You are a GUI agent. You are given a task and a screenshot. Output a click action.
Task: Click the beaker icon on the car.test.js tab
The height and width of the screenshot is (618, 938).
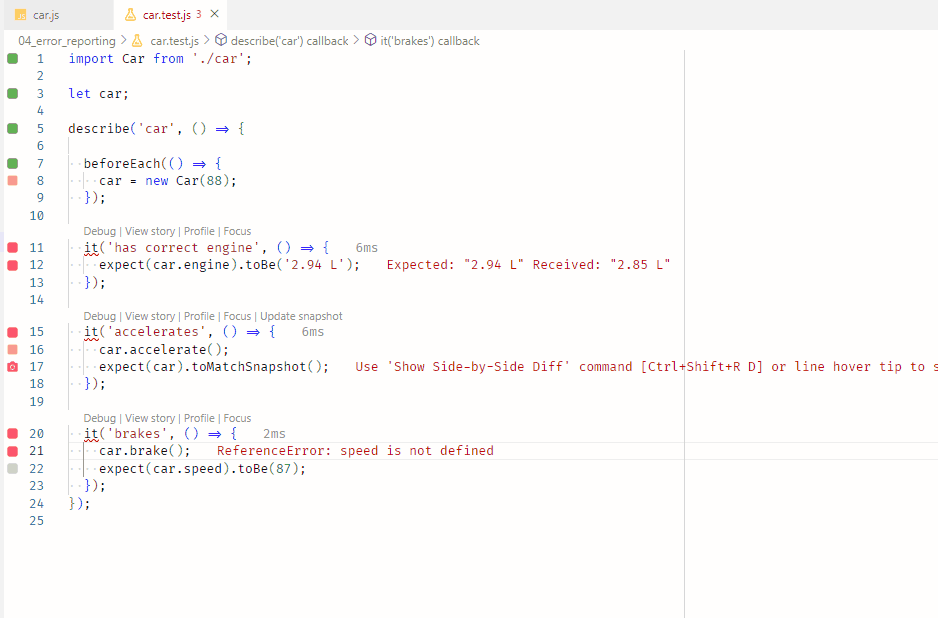point(131,14)
